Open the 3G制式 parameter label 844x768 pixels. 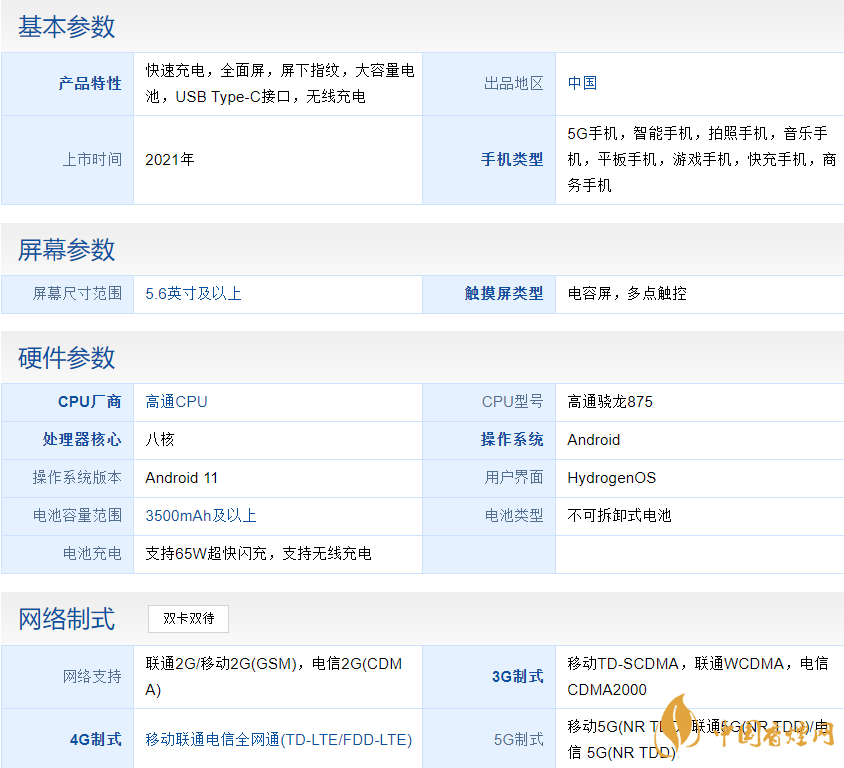point(517,676)
